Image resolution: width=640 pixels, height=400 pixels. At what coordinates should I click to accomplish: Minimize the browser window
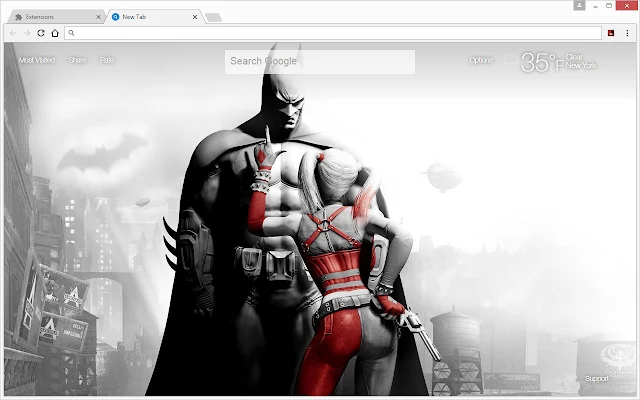tap(596, 6)
